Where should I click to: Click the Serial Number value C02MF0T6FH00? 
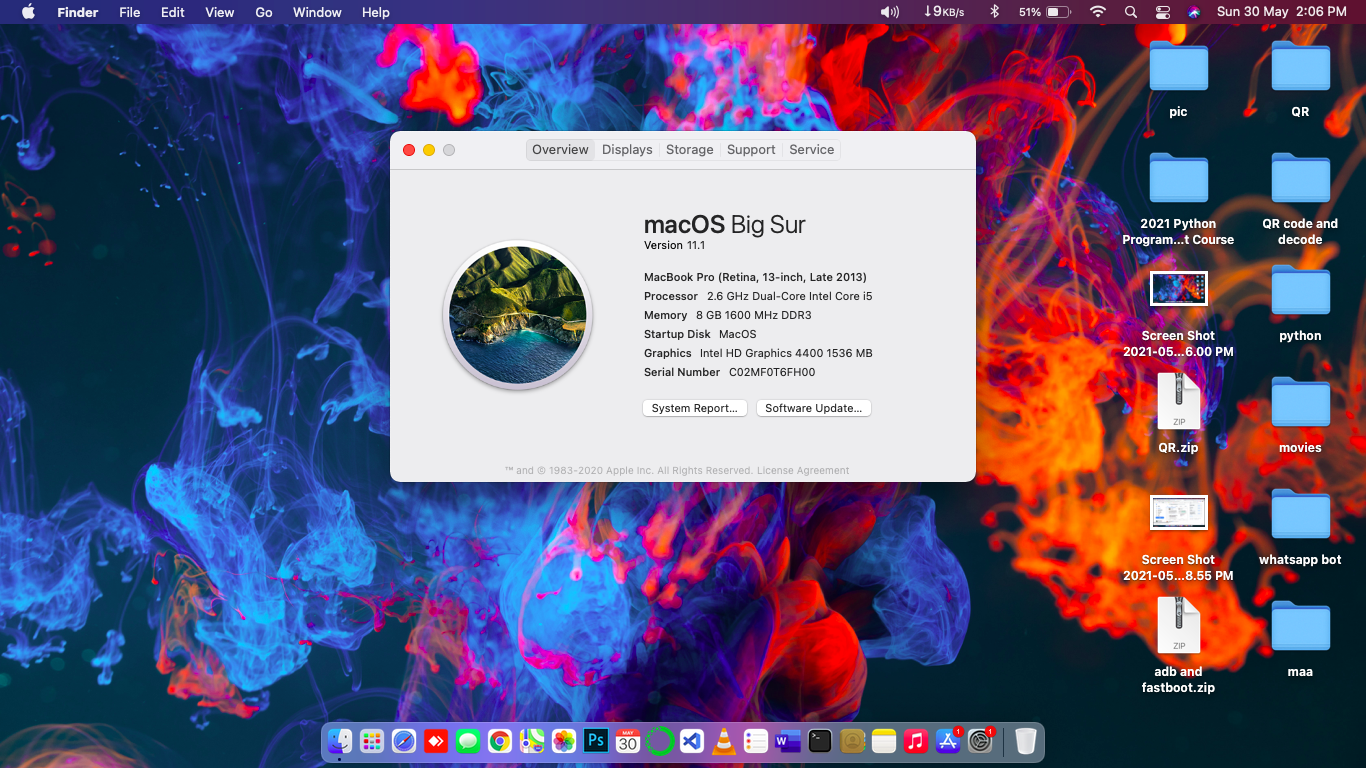[772, 372]
